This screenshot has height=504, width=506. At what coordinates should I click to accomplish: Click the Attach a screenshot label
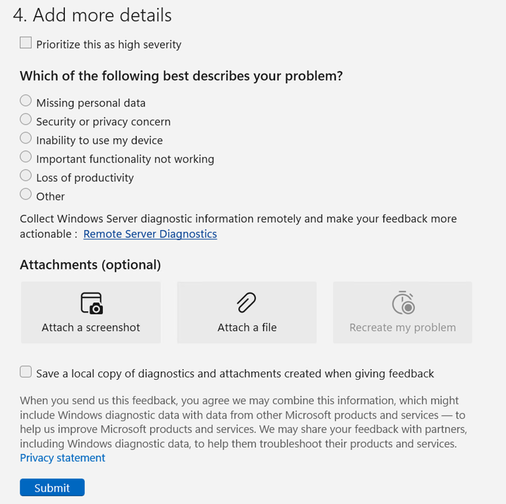pos(91,327)
